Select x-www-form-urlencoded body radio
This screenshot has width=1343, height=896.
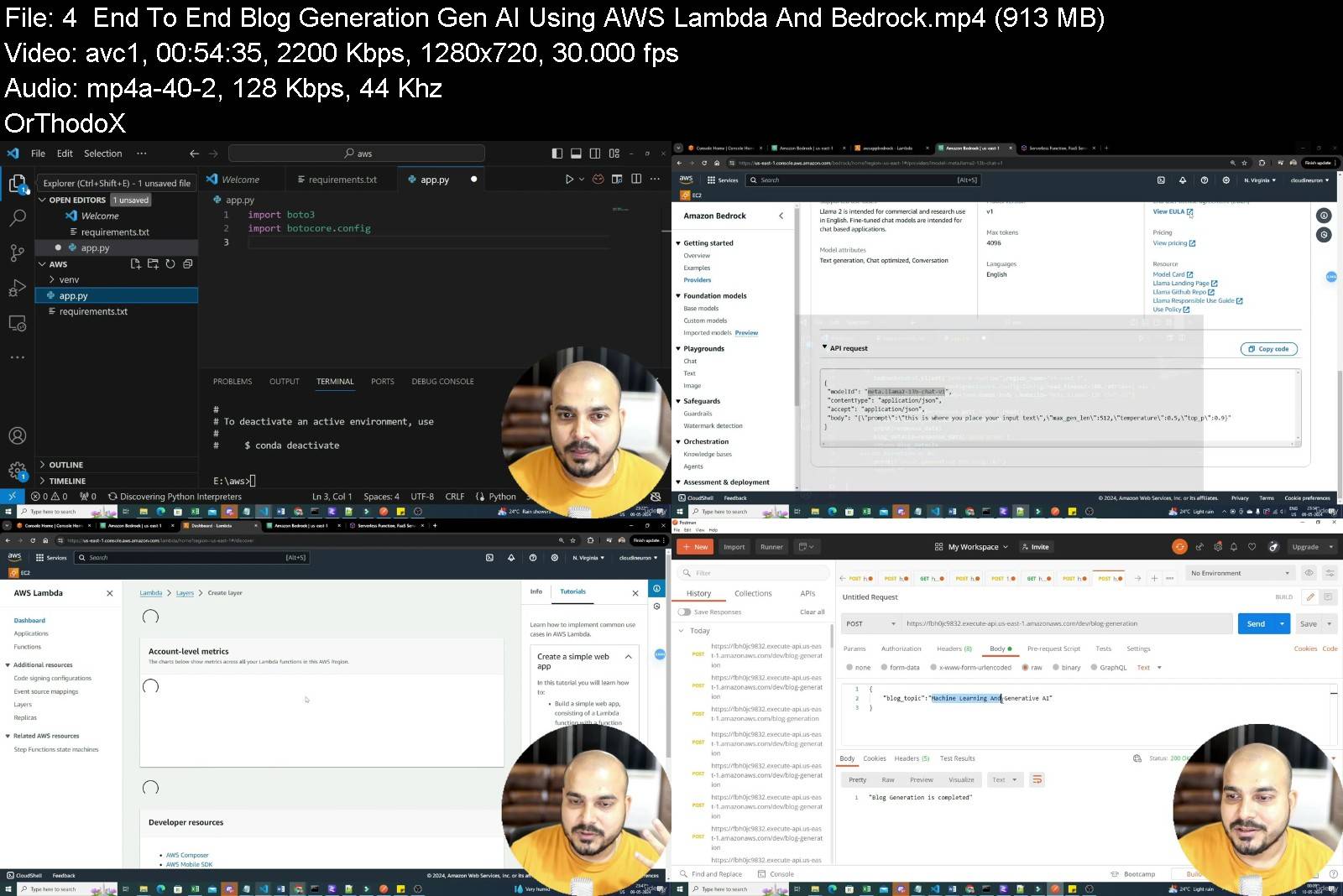[933, 668]
